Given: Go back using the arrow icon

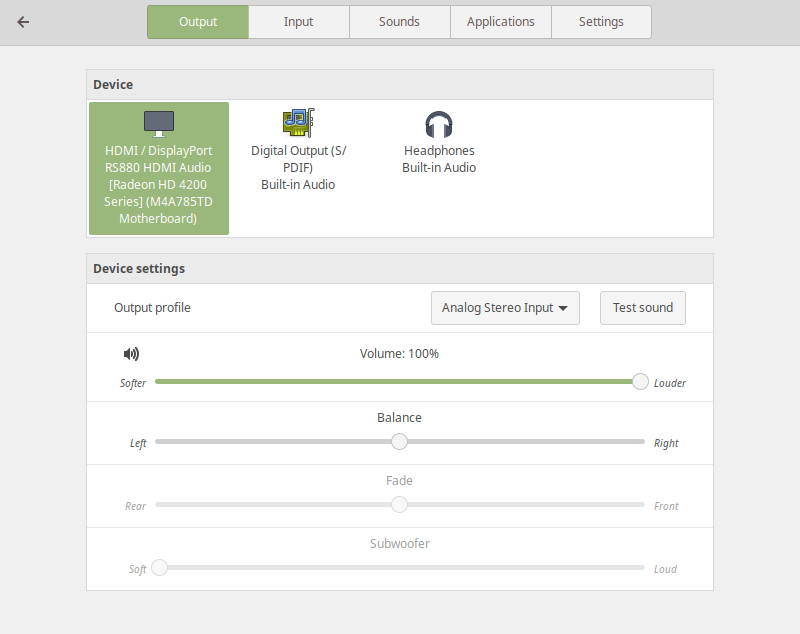Looking at the screenshot, I should 23,22.
